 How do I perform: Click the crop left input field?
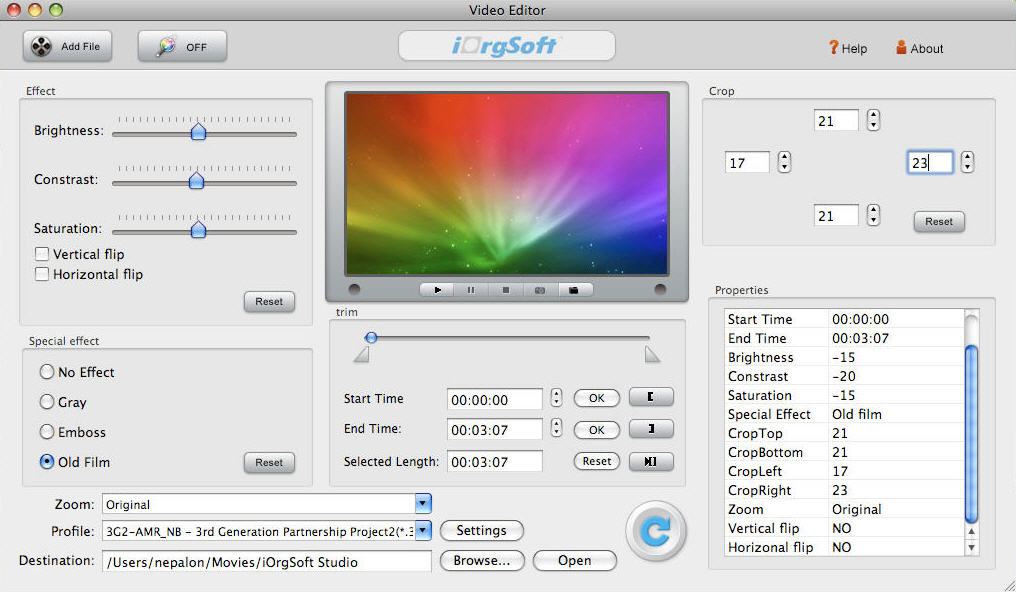pyautogui.click(x=747, y=163)
